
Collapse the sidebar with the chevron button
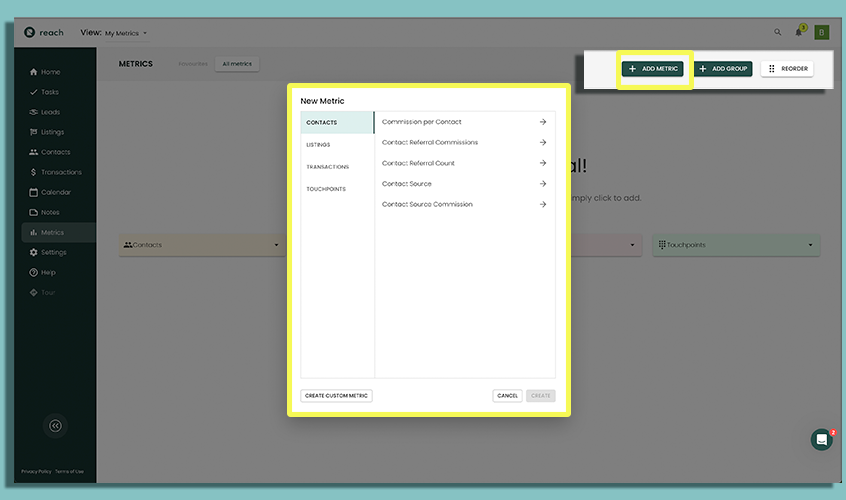point(56,425)
